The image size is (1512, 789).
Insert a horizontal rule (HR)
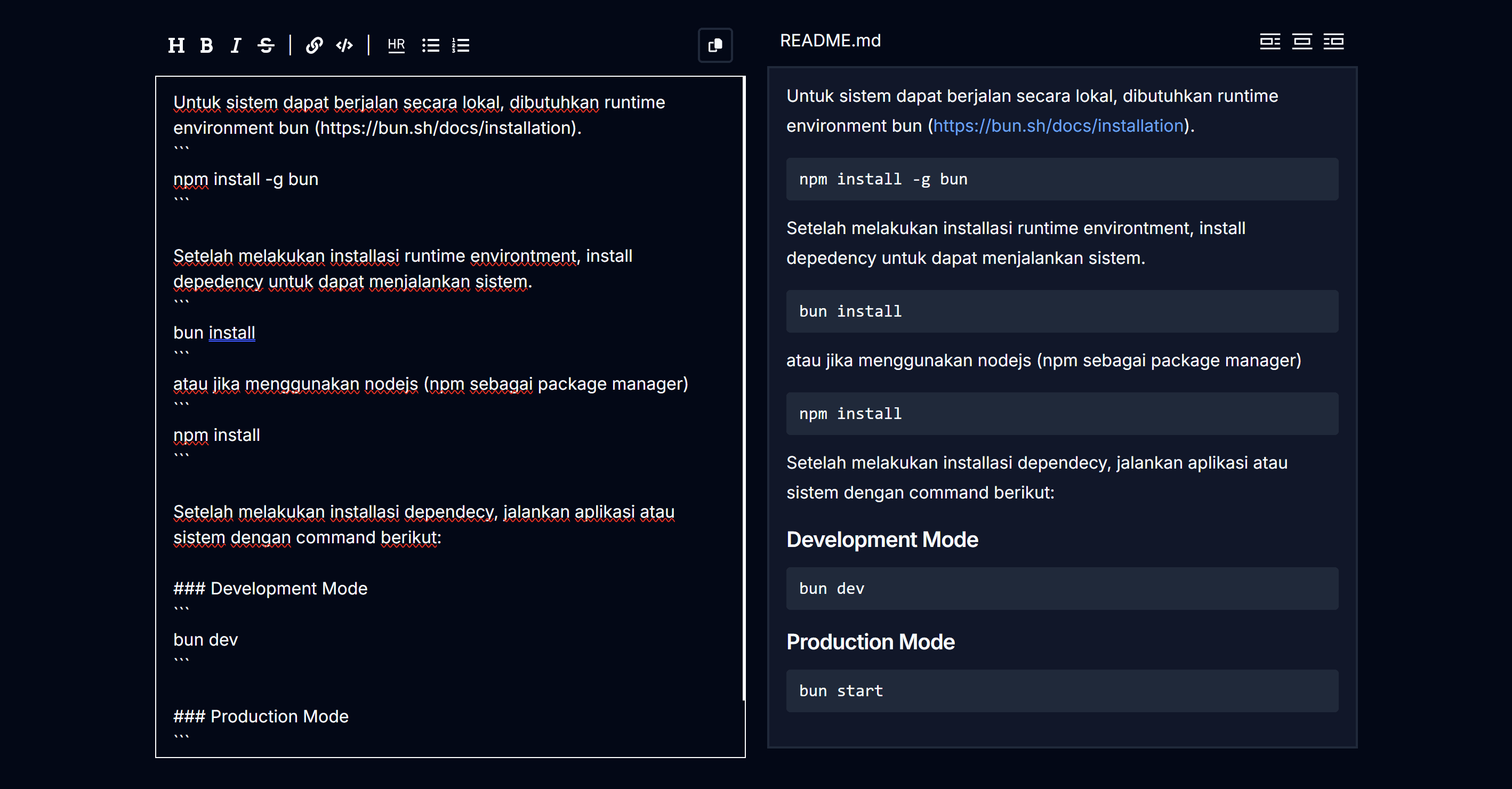click(x=396, y=45)
